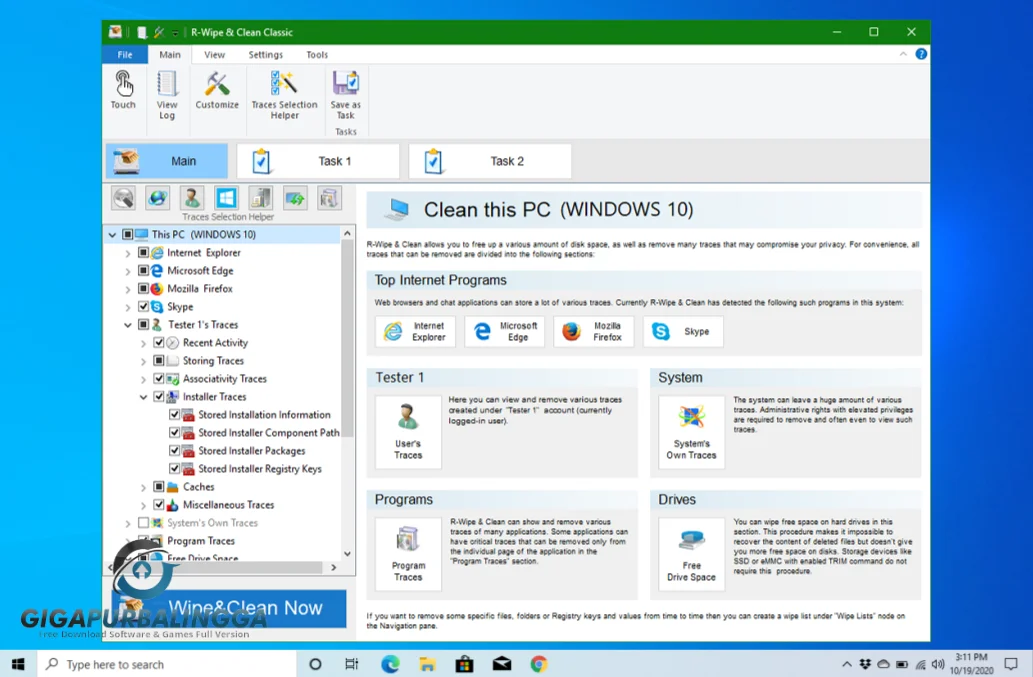
Task: Uncheck the Skype checkbox
Action: (143, 306)
